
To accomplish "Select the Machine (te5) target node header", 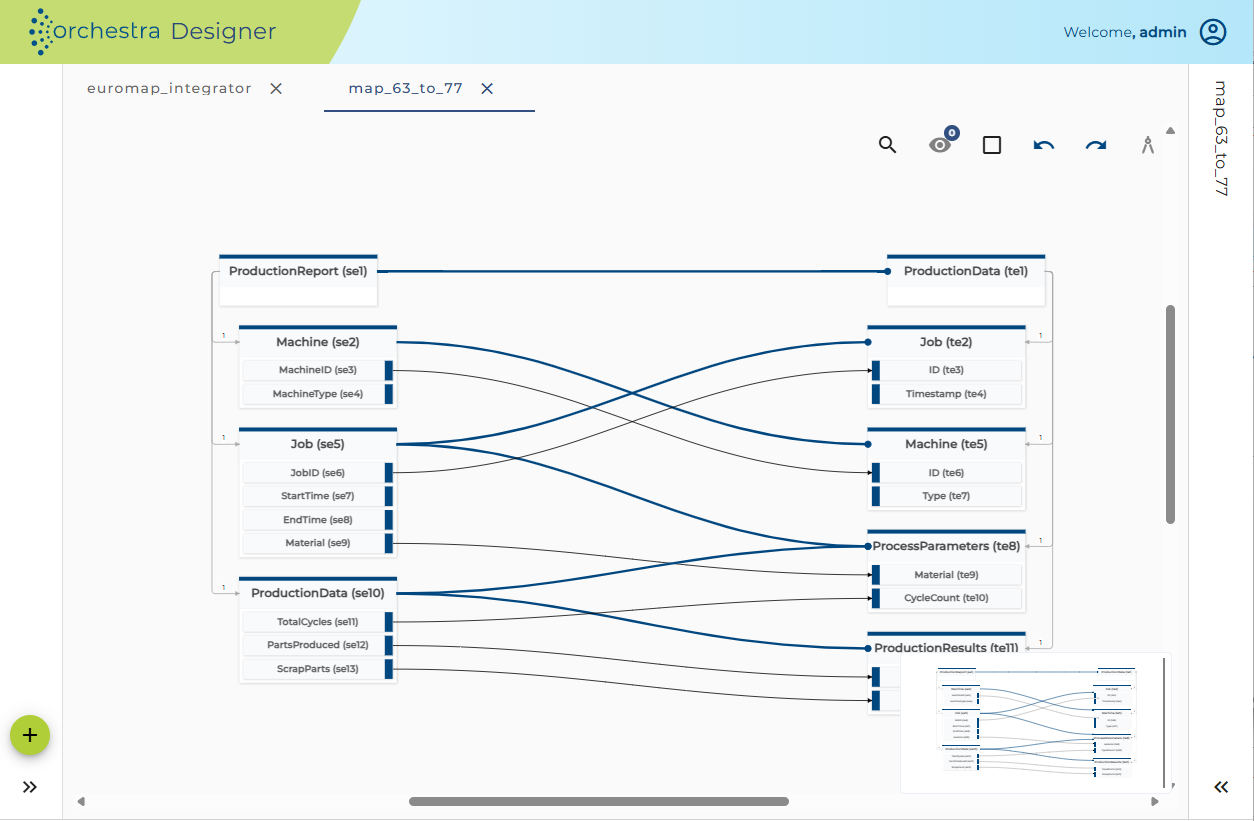I will (x=946, y=444).
